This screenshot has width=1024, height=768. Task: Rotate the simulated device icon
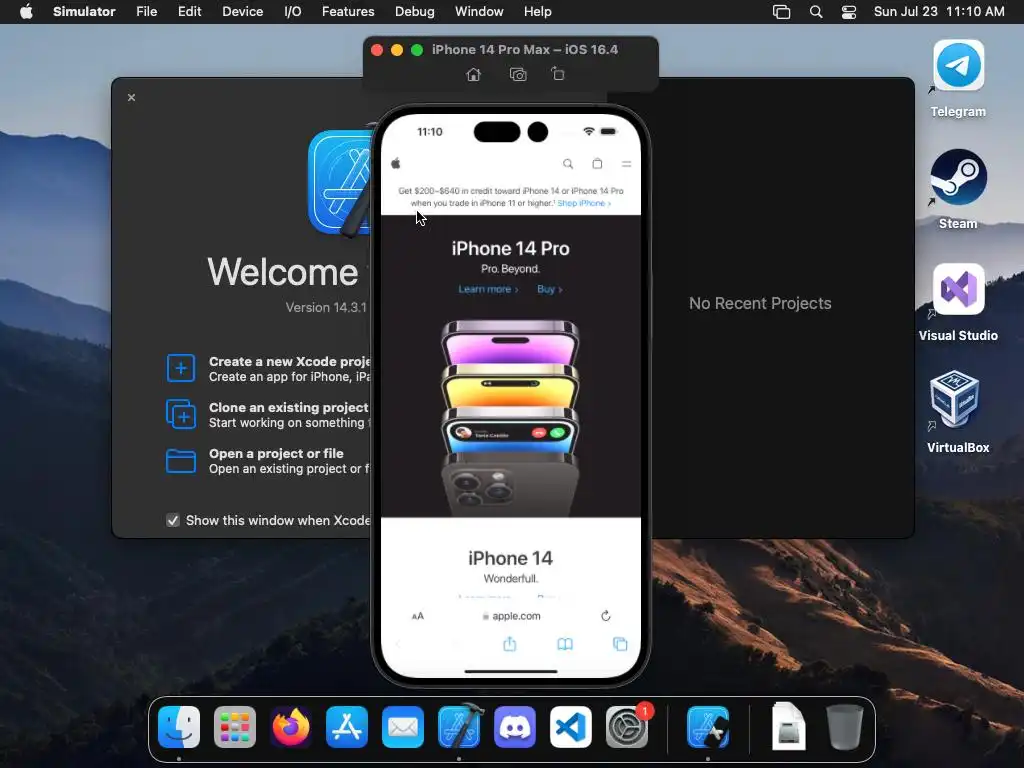[558, 74]
